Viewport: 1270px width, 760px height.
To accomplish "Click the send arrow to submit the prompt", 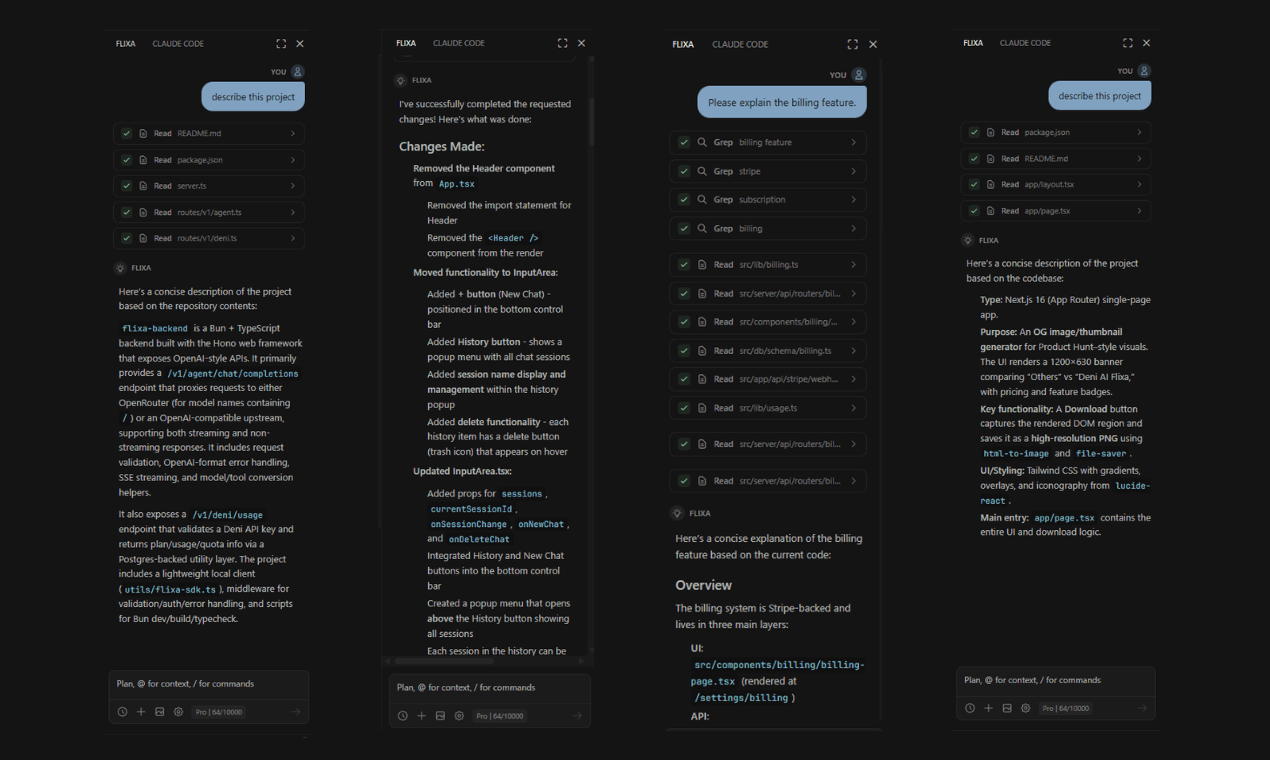I will click(x=293, y=711).
